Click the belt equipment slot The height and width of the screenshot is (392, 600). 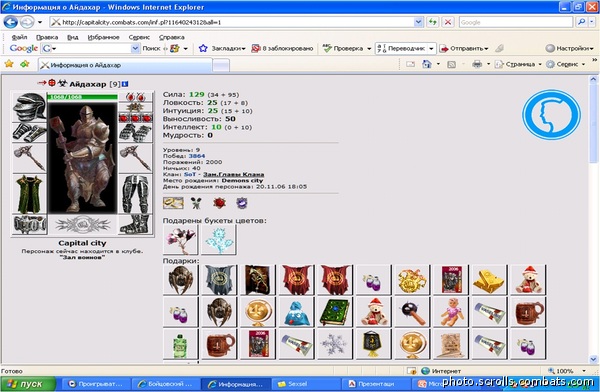tap(29, 224)
